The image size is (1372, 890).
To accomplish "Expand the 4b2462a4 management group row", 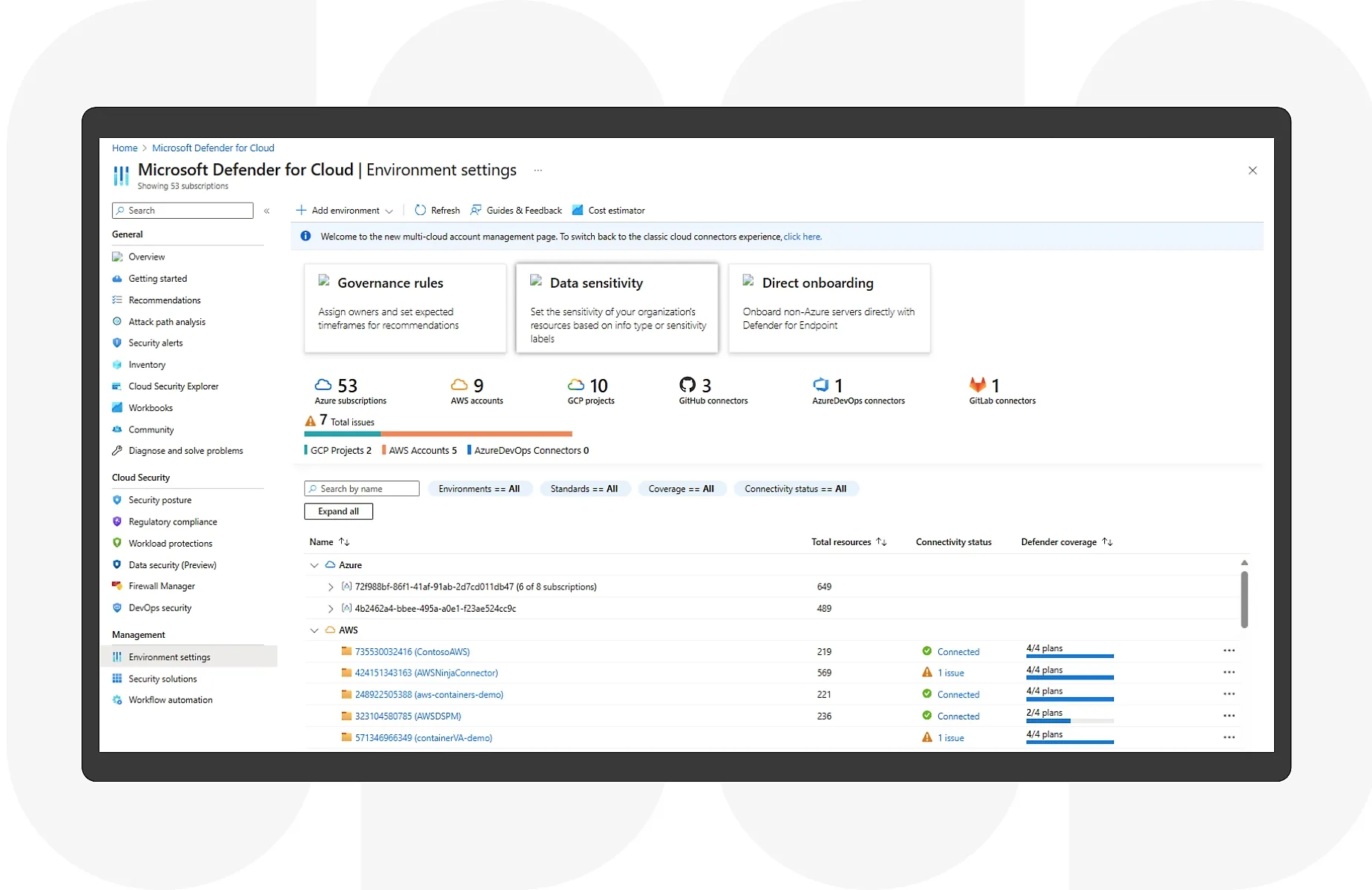I will point(331,609).
